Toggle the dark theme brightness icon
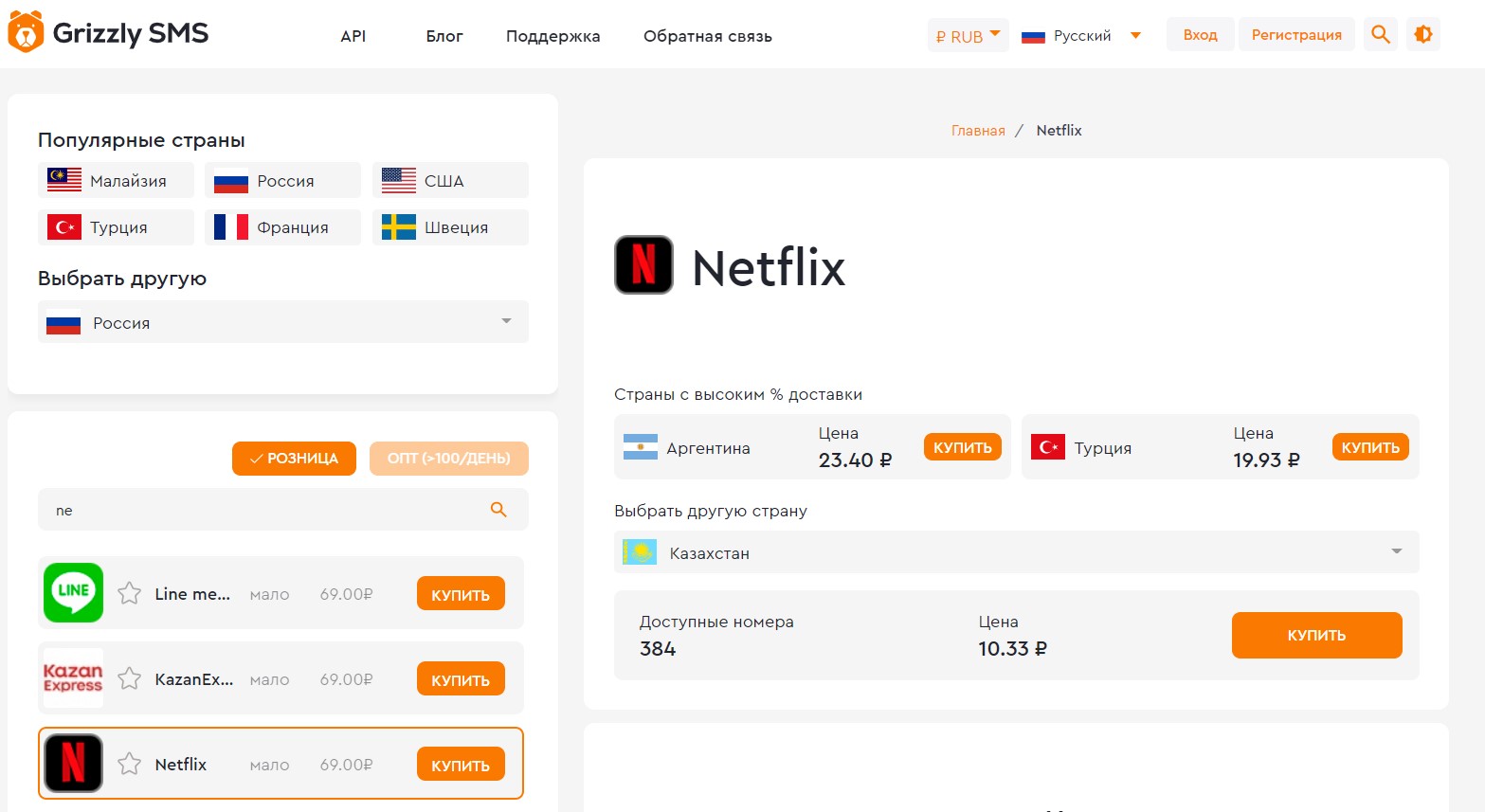 [x=1423, y=35]
